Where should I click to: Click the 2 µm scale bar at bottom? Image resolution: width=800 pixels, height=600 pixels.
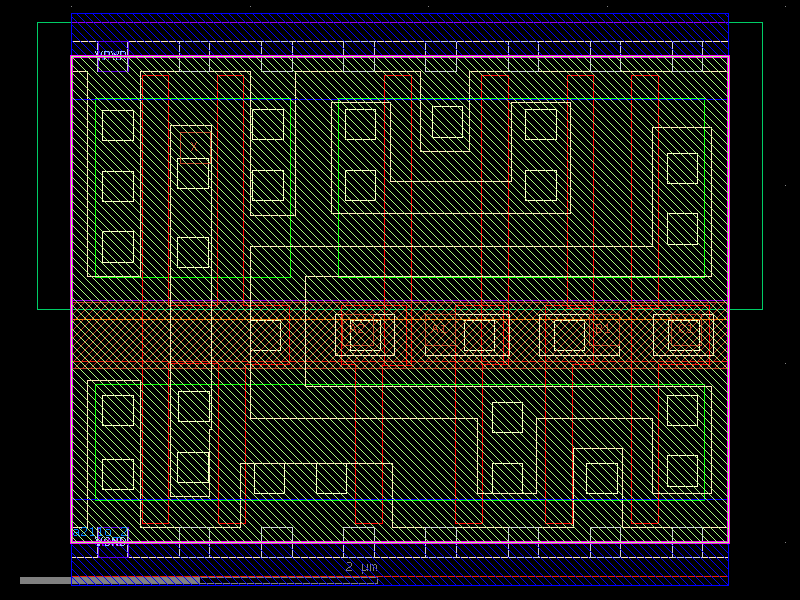360,567
